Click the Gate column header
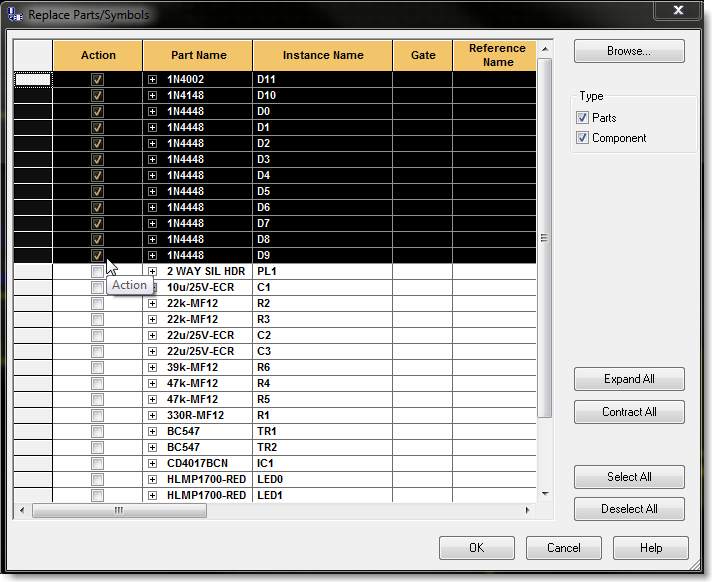This screenshot has height=582, width=712. (x=423, y=55)
